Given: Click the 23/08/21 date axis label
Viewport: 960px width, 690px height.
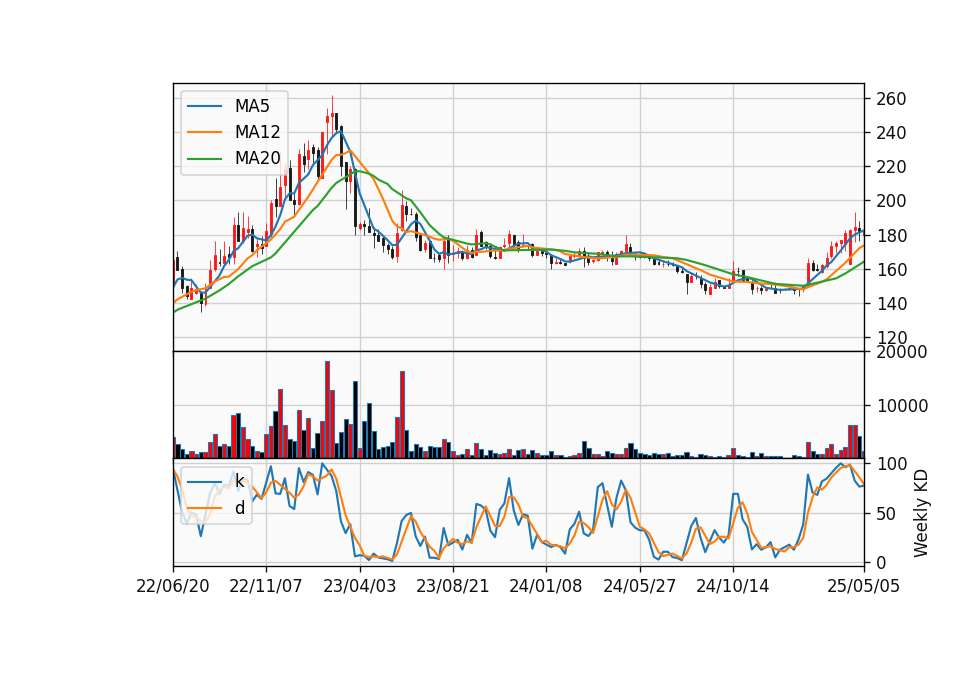Looking at the screenshot, I should click(x=452, y=586).
